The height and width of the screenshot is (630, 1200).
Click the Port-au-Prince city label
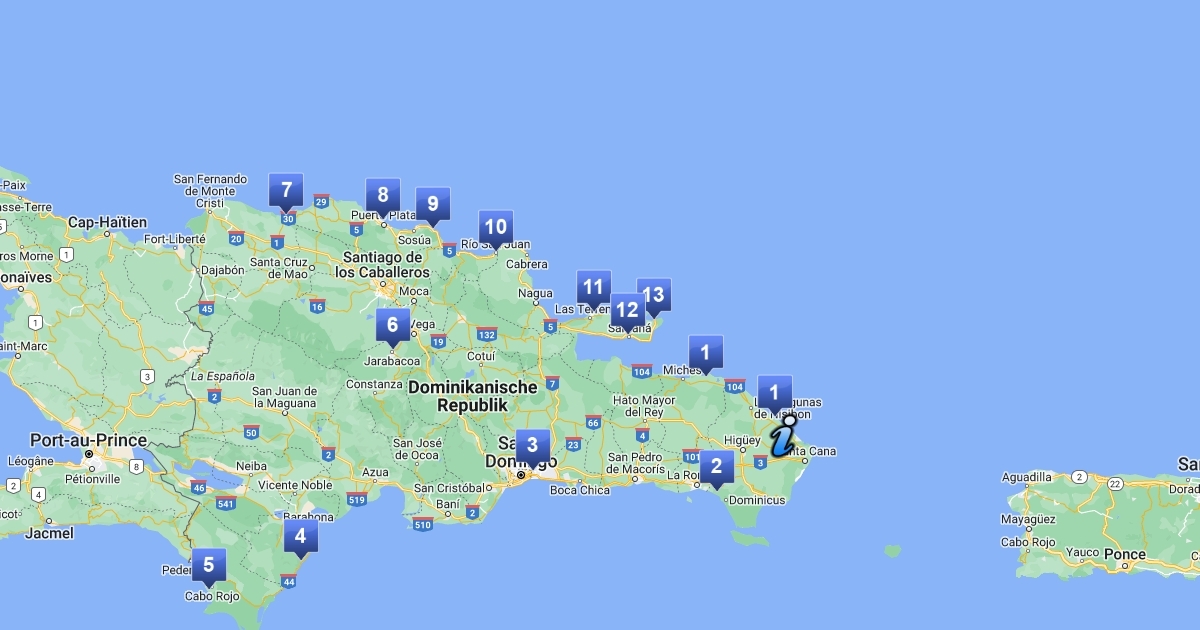(x=88, y=440)
